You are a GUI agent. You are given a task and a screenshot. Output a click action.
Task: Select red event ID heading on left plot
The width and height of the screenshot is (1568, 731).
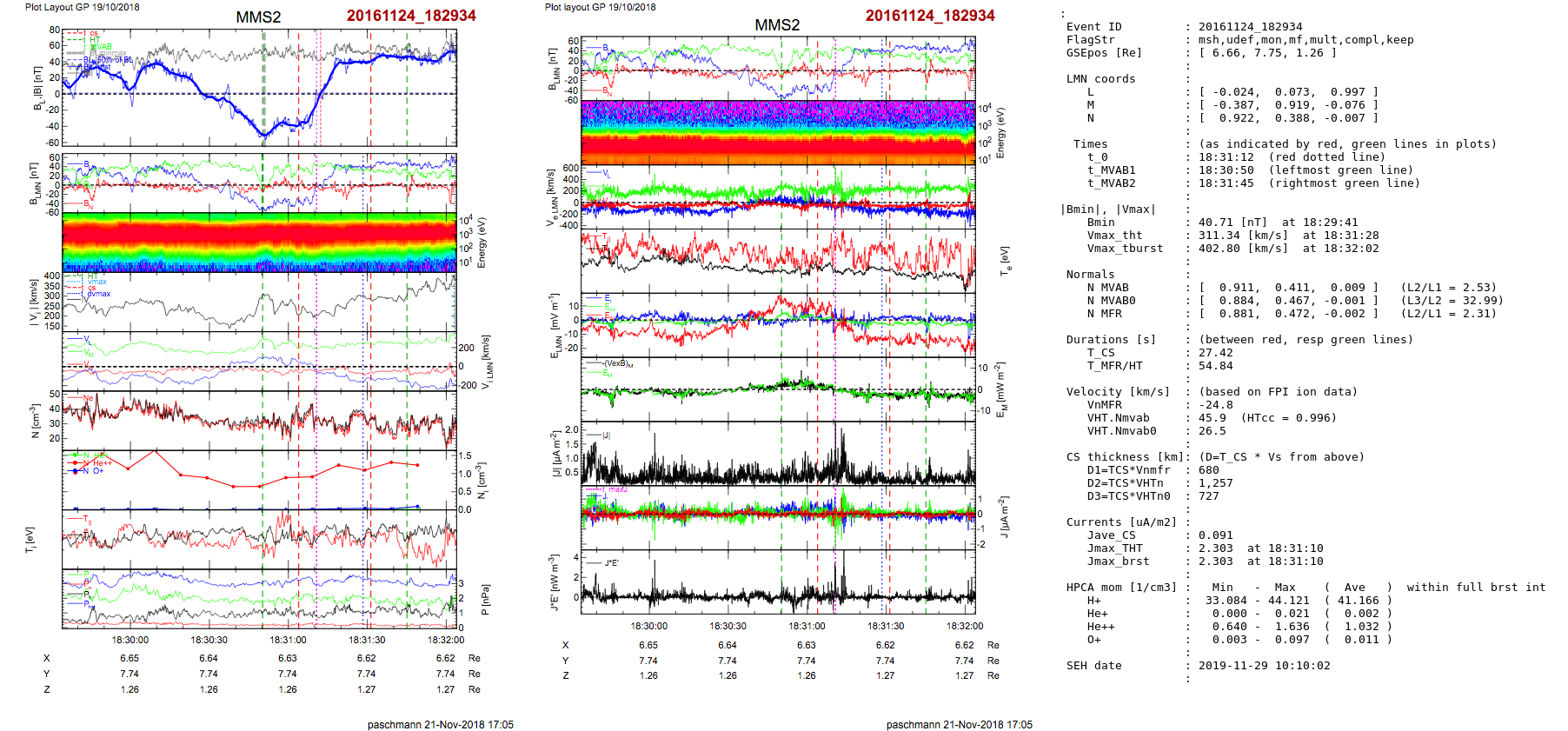(410, 16)
